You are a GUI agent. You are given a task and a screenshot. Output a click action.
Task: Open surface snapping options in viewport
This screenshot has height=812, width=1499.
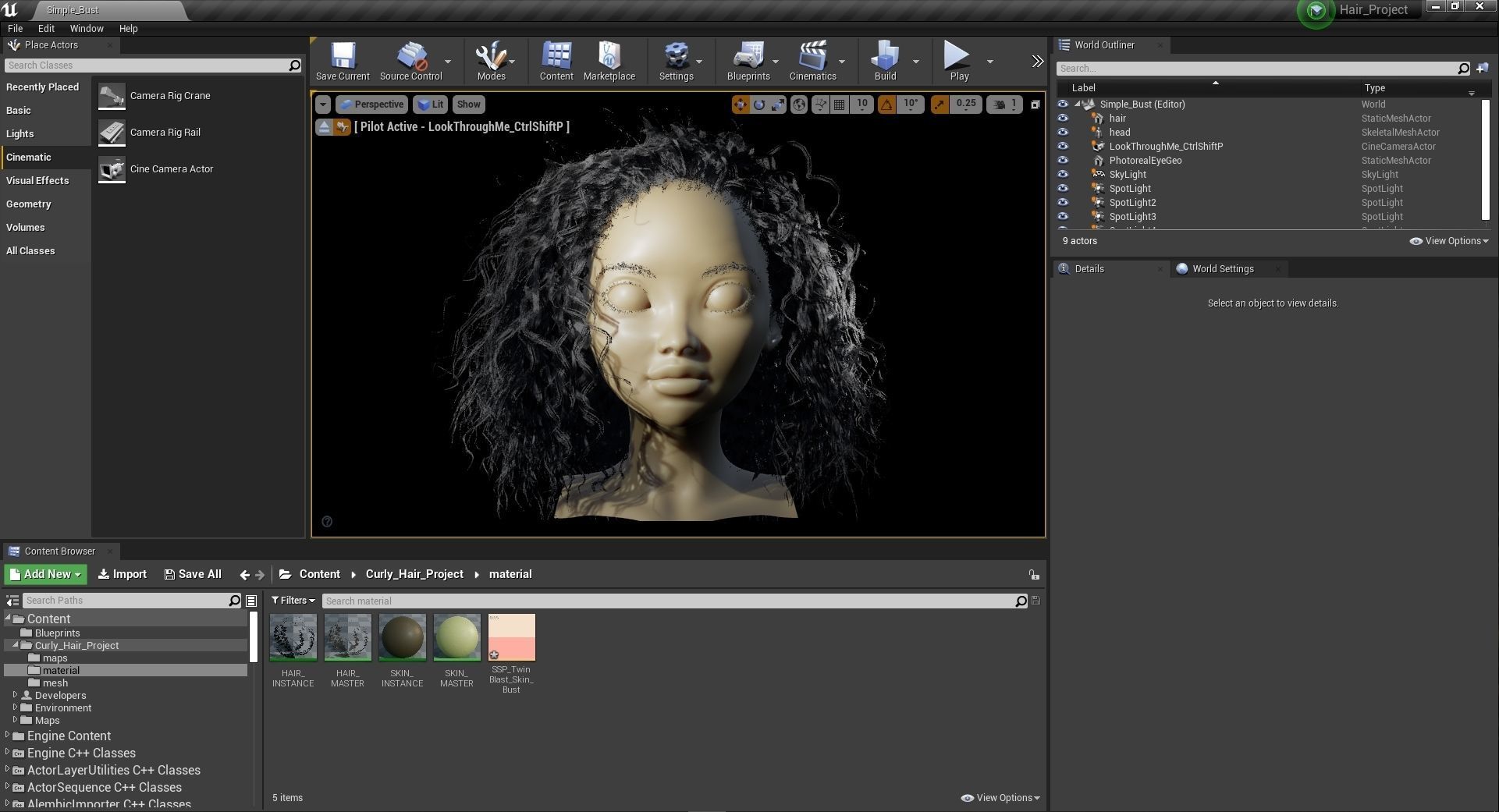tap(820, 104)
